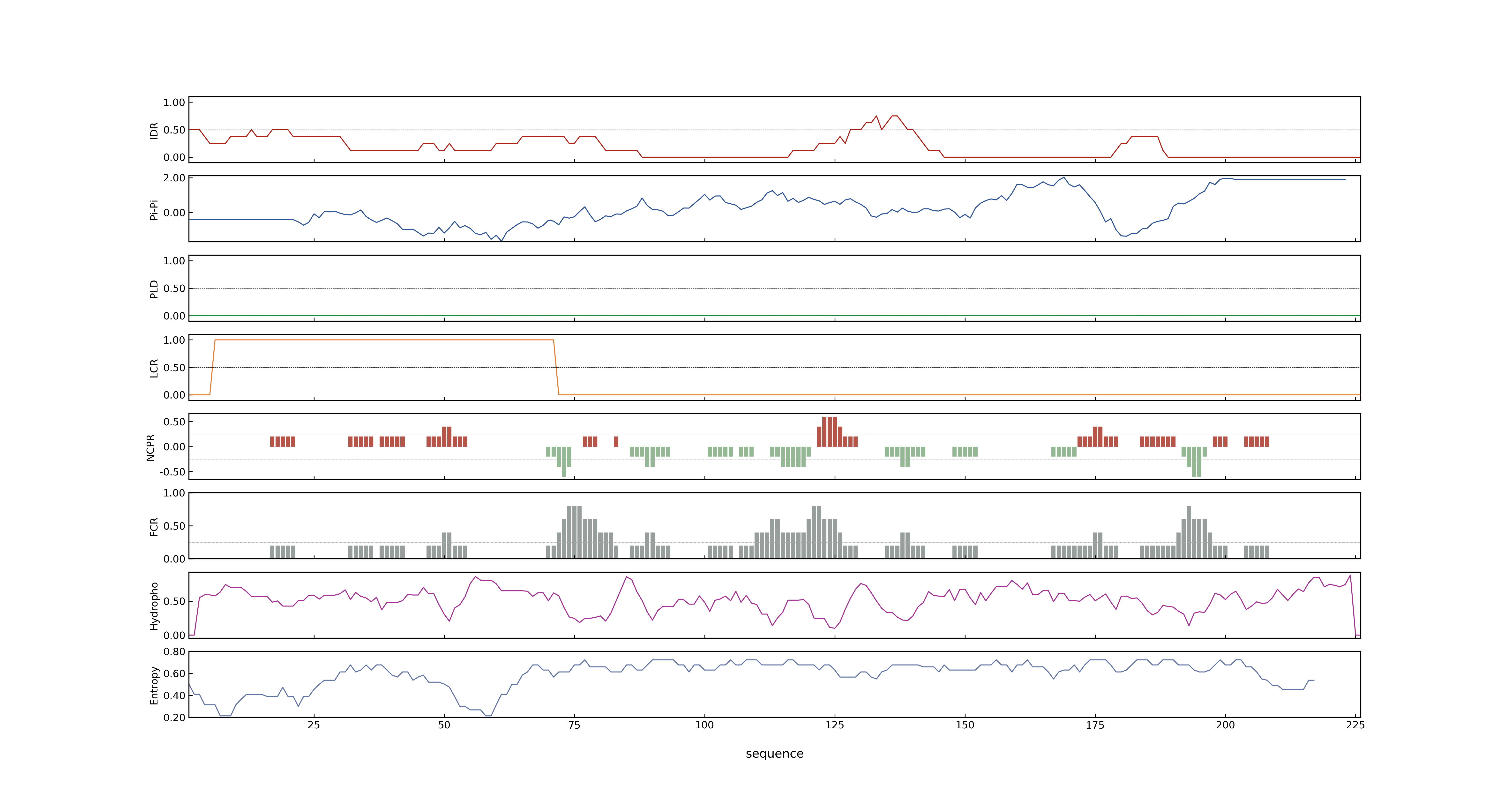
Task: Select the LCR y-axis label
Action: coord(154,368)
